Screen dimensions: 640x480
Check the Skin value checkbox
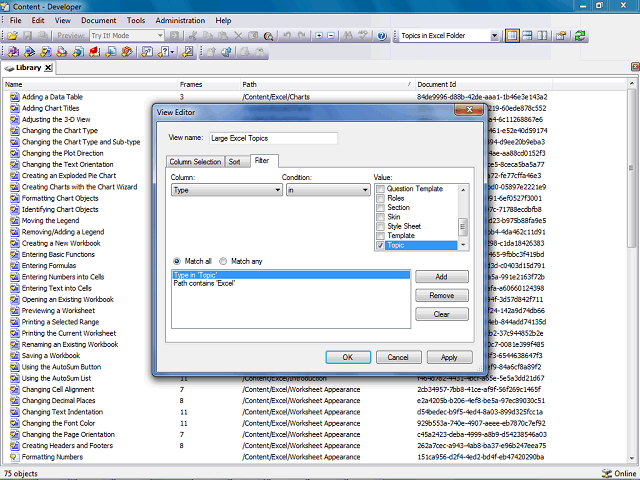pyautogui.click(x=380, y=217)
